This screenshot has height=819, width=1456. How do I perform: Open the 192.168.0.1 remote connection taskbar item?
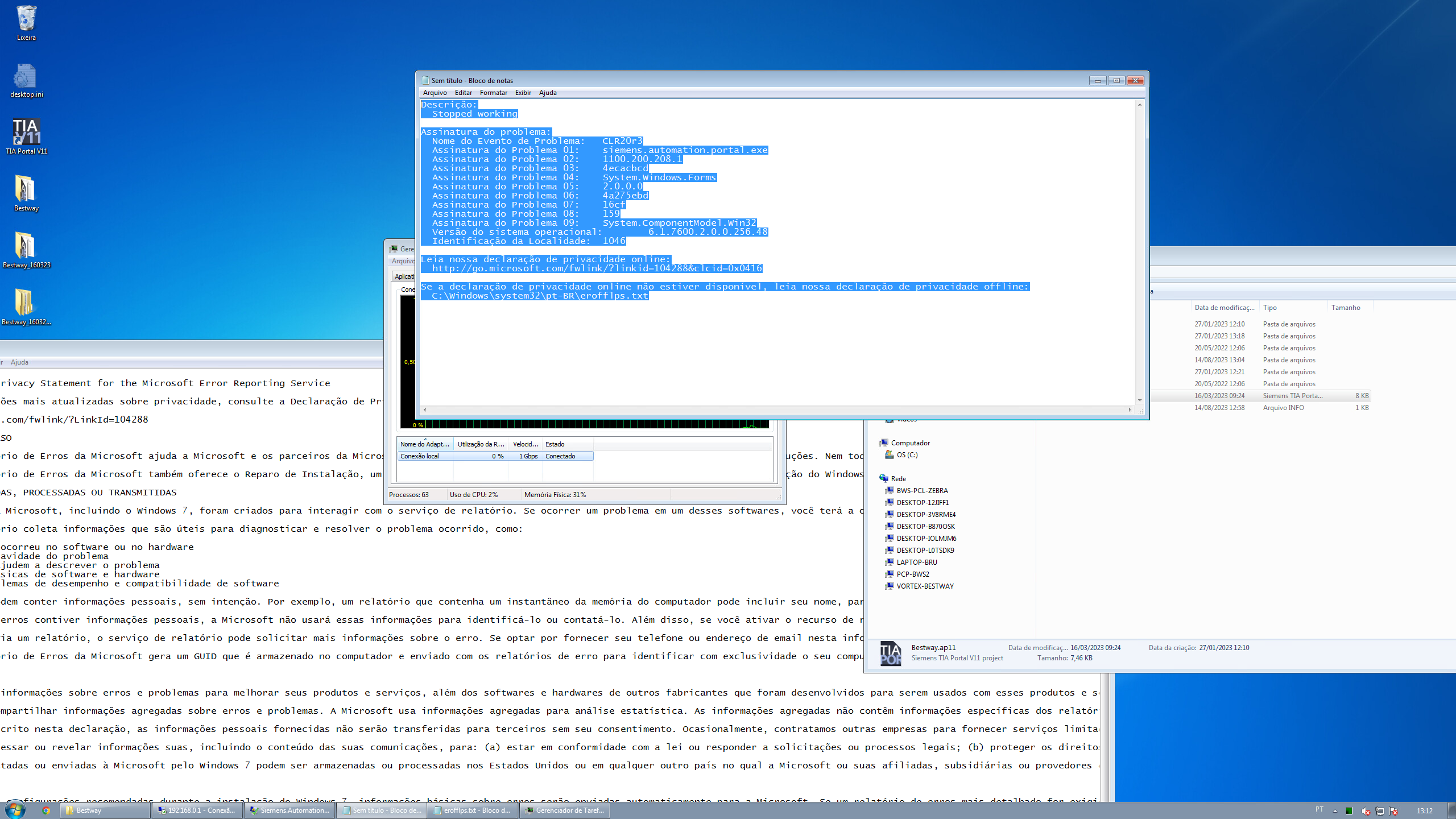click(x=197, y=810)
